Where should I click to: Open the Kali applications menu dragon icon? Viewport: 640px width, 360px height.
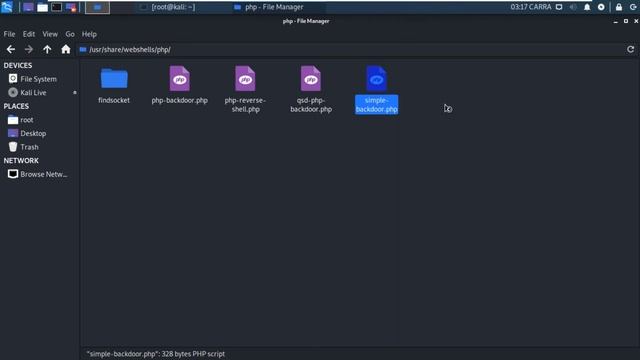click(7, 7)
